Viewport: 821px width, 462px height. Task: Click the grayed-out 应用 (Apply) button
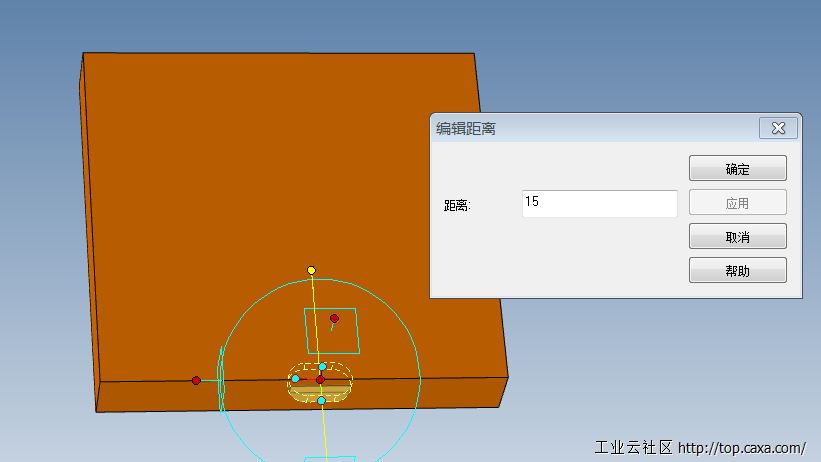tap(737, 203)
